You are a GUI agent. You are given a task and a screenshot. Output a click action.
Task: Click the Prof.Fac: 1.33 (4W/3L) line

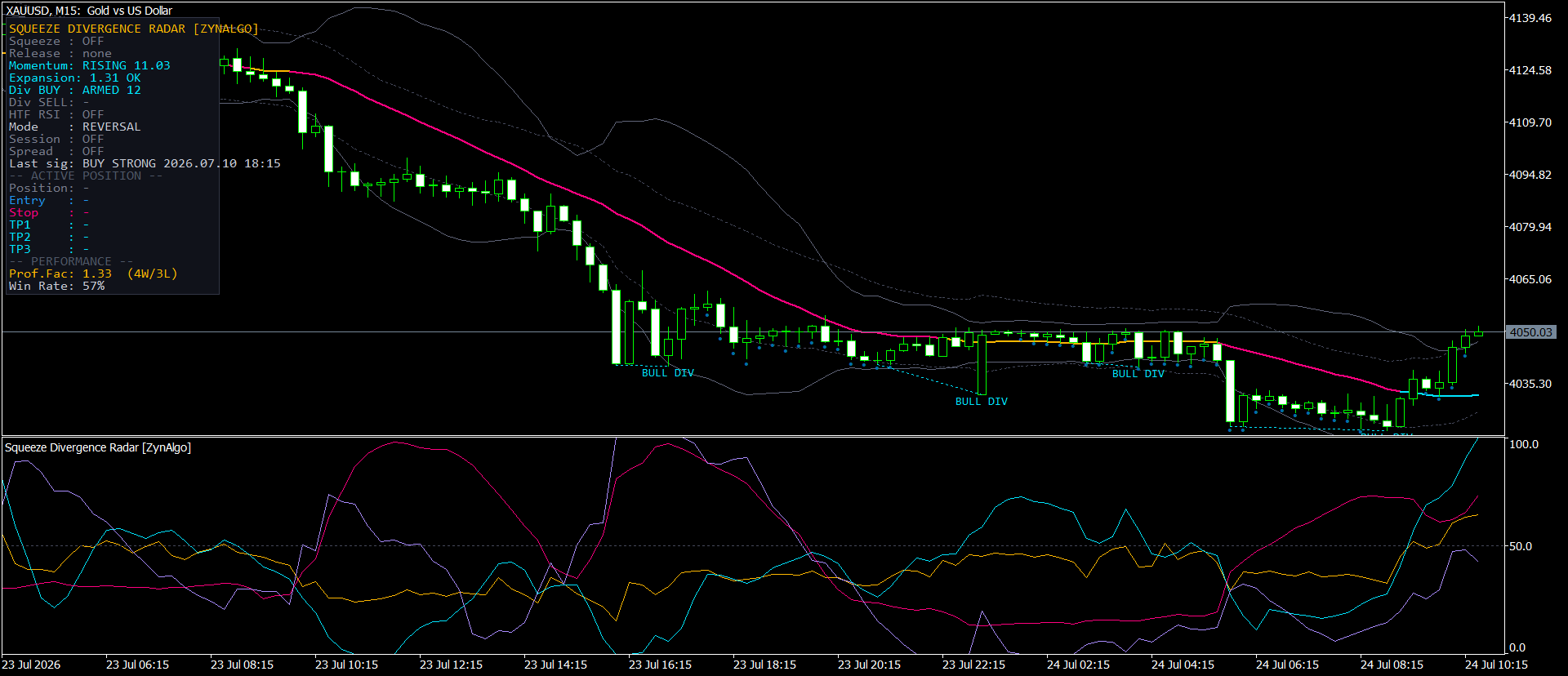click(x=93, y=274)
